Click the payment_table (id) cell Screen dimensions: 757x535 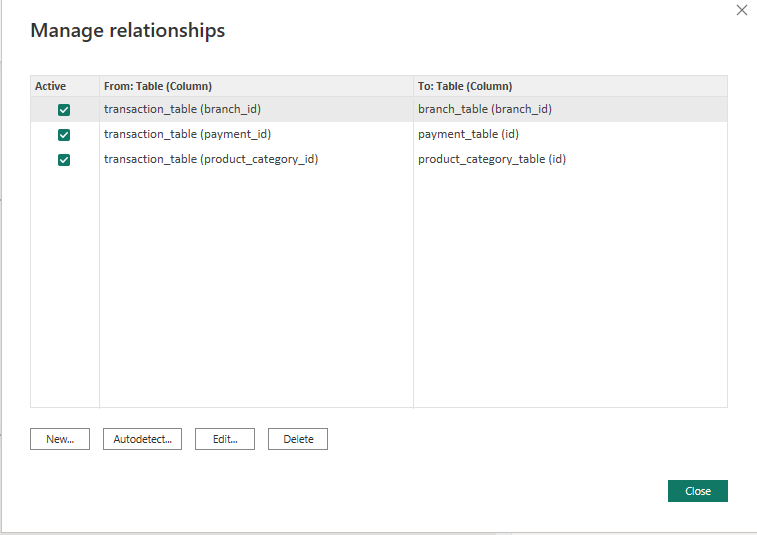(468, 134)
